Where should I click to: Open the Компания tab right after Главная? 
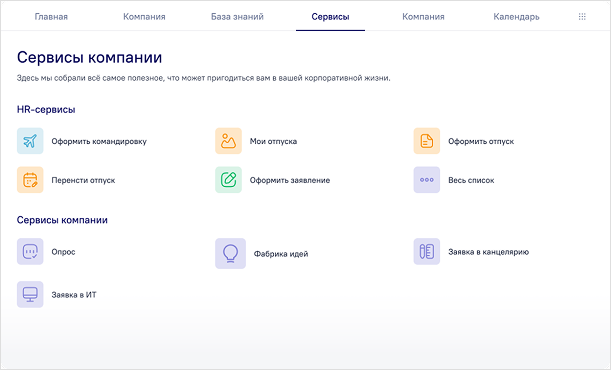(144, 17)
